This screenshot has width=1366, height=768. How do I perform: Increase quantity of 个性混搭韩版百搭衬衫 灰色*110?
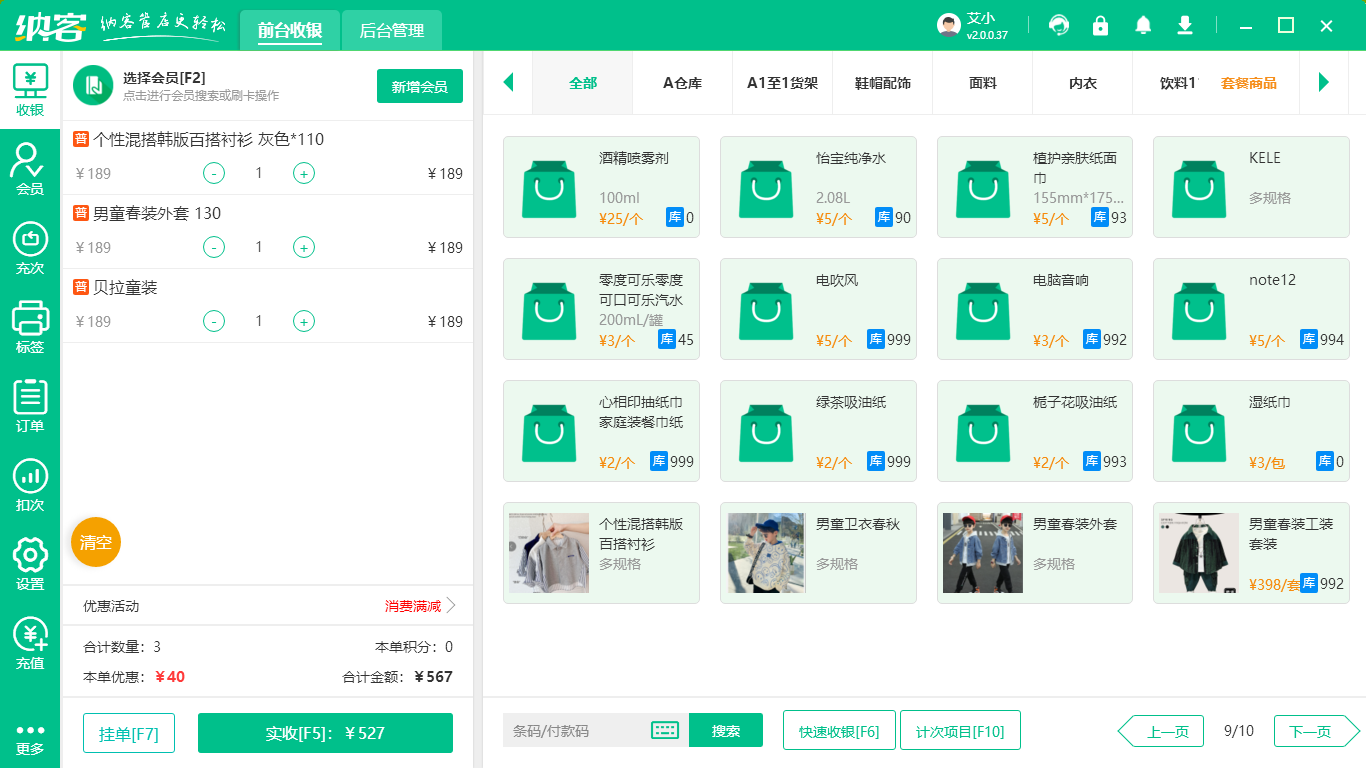click(304, 173)
